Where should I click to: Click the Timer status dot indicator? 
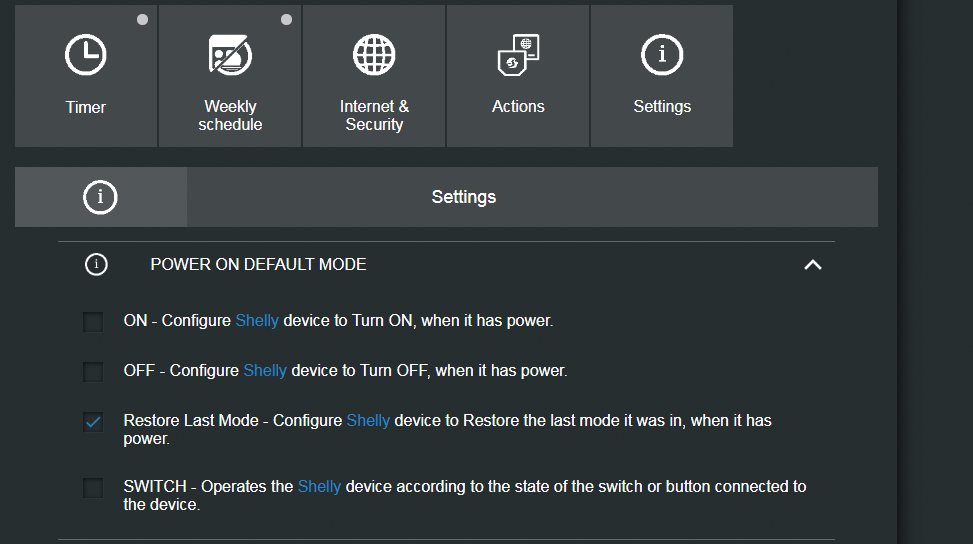(x=142, y=20)
